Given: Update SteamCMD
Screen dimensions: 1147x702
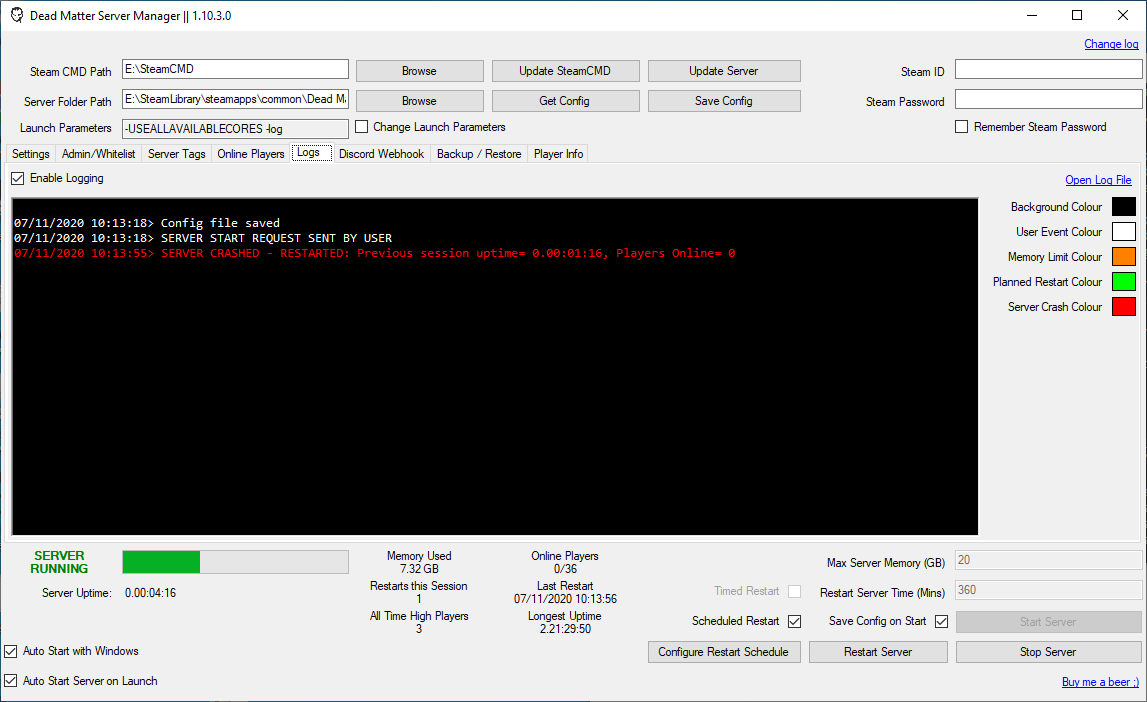Looking at the screenshot, I should point(565,70).
